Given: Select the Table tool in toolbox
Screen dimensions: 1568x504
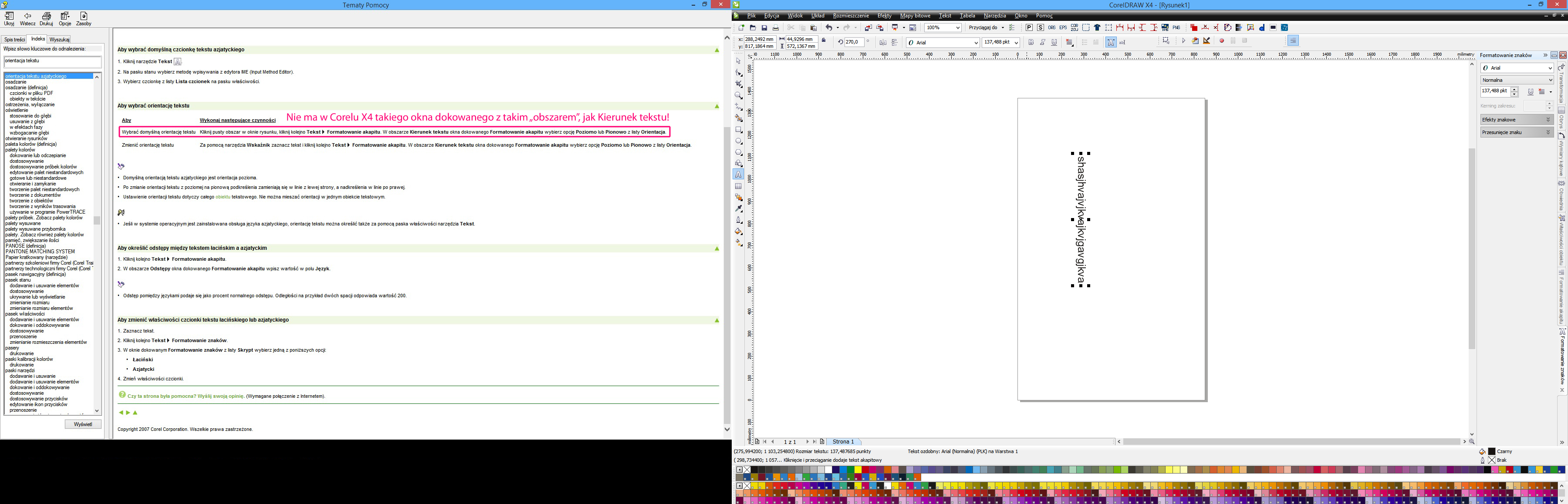Looking at the screenshot, I should tap(738, 186).
